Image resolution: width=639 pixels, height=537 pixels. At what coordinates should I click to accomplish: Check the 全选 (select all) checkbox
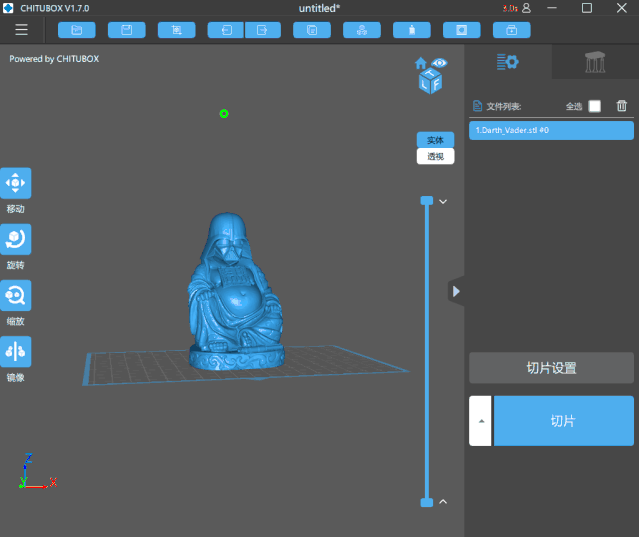pyautogui.click(x=595, y=106)
